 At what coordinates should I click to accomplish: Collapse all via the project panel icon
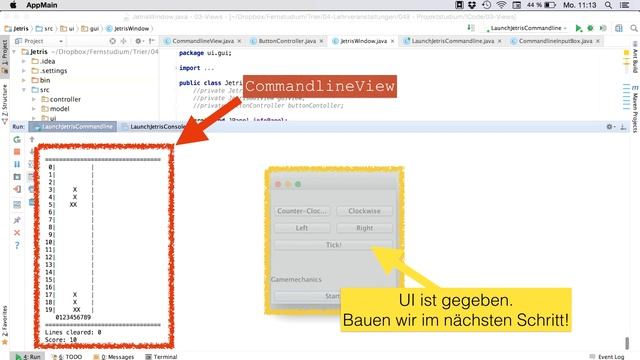[124, 41]
